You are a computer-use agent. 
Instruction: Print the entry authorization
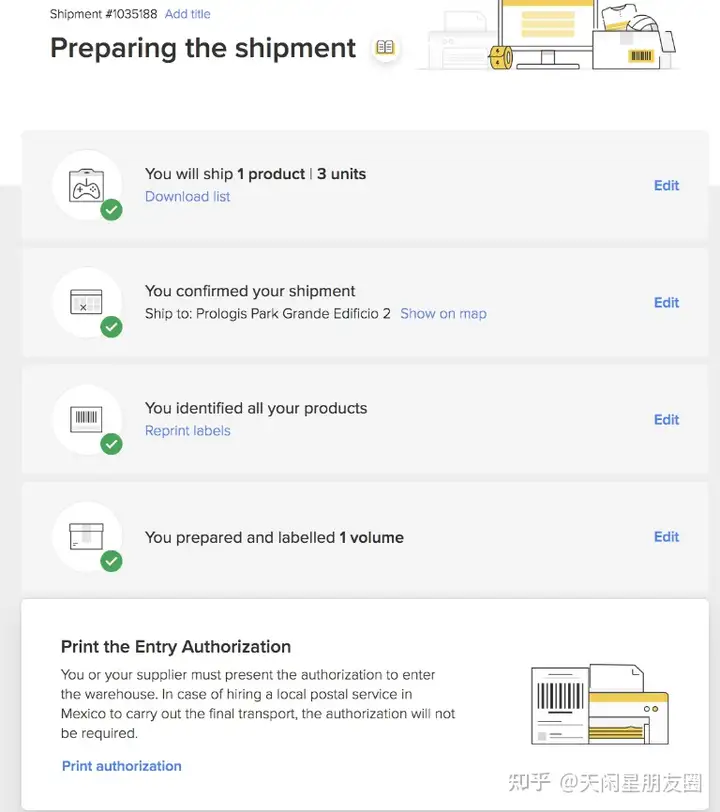click(x=122, y=766)
